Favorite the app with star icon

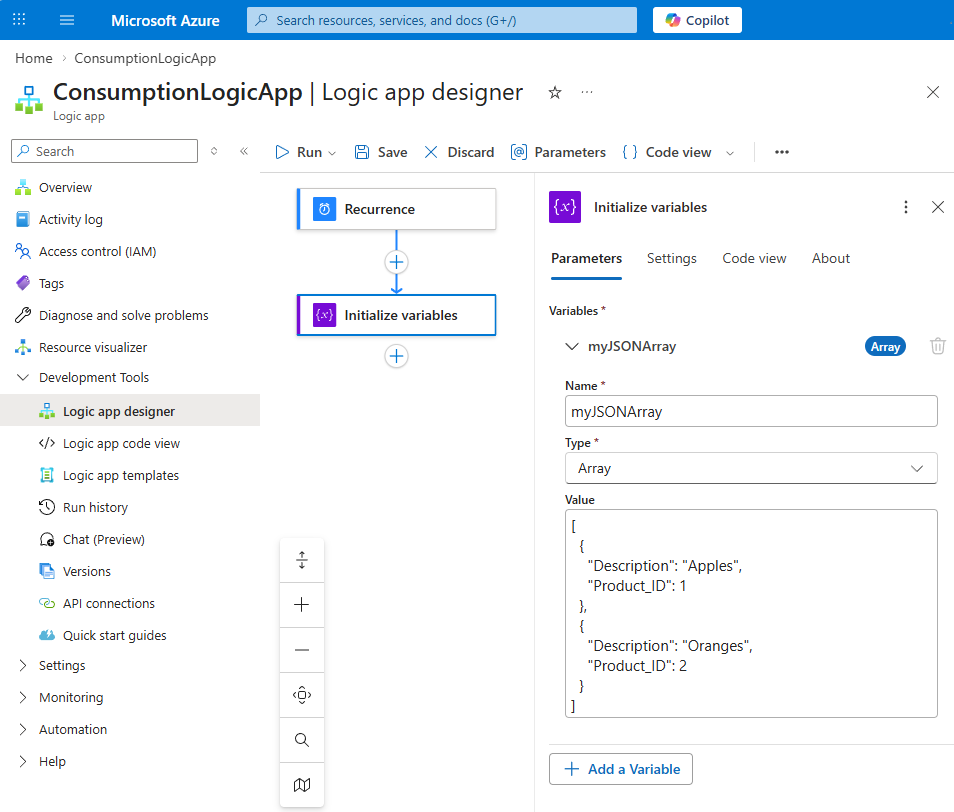point(555,92)
